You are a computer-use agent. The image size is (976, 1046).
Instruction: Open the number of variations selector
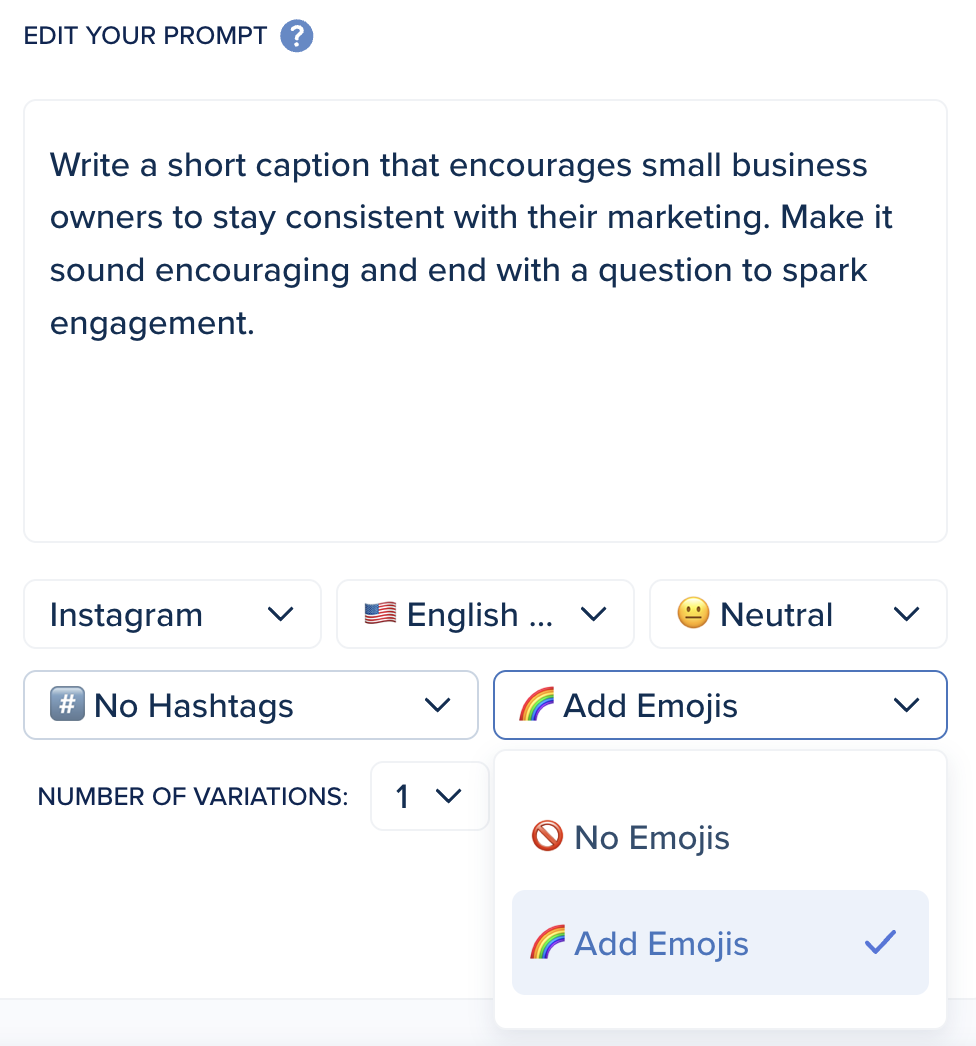(429, 796)
